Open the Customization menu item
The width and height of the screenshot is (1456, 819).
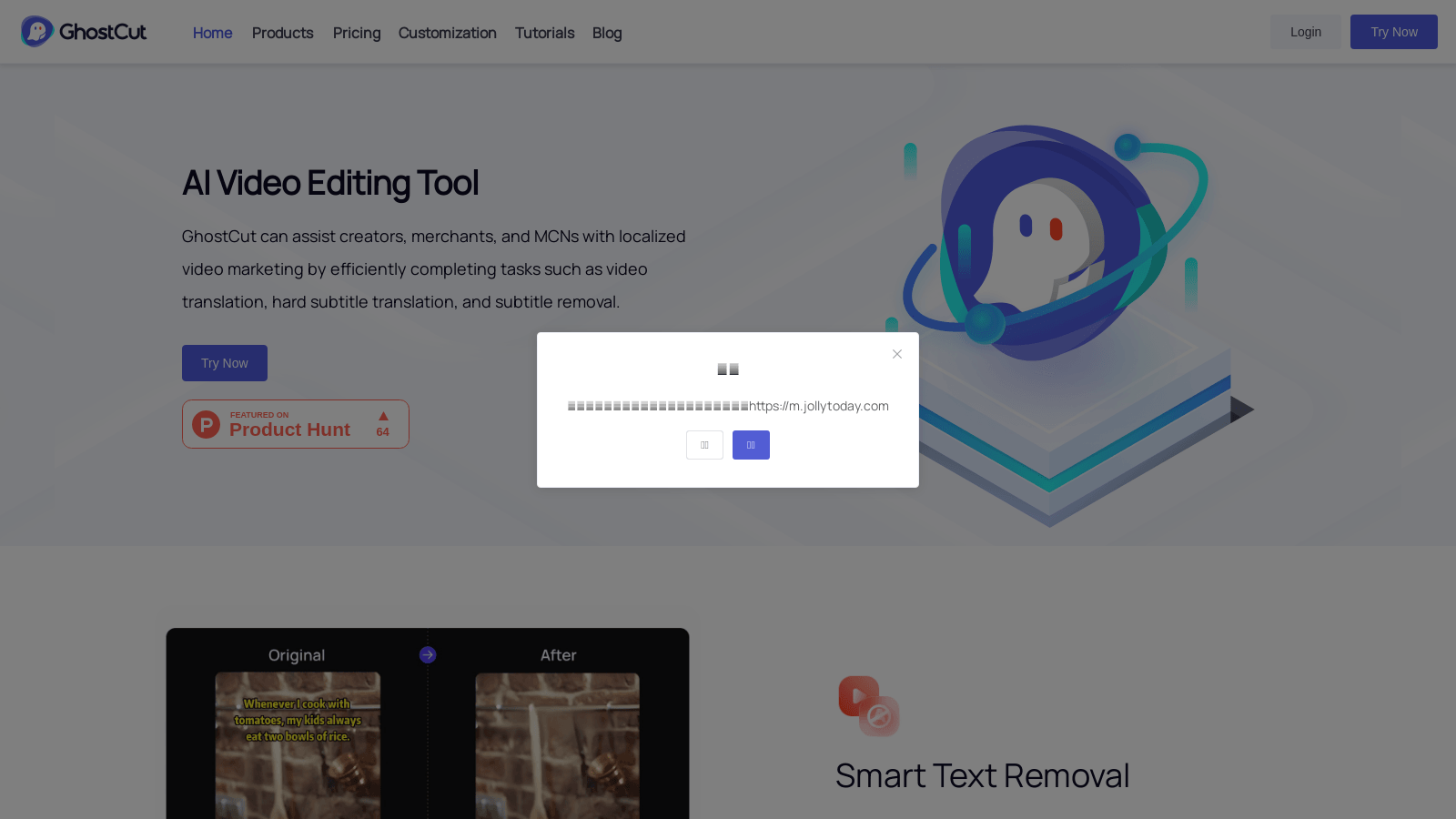pyautogui.click(x=447, y=33)
